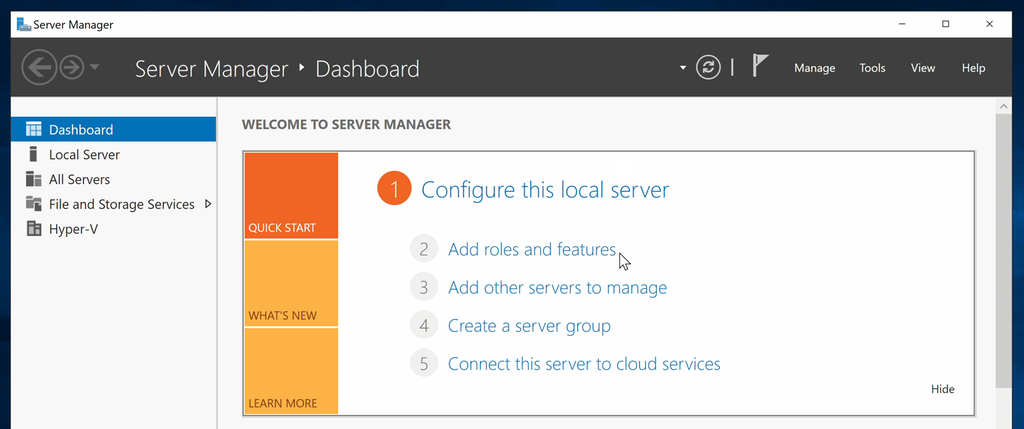Click Connect this server to cloud services

click(584, 363)
